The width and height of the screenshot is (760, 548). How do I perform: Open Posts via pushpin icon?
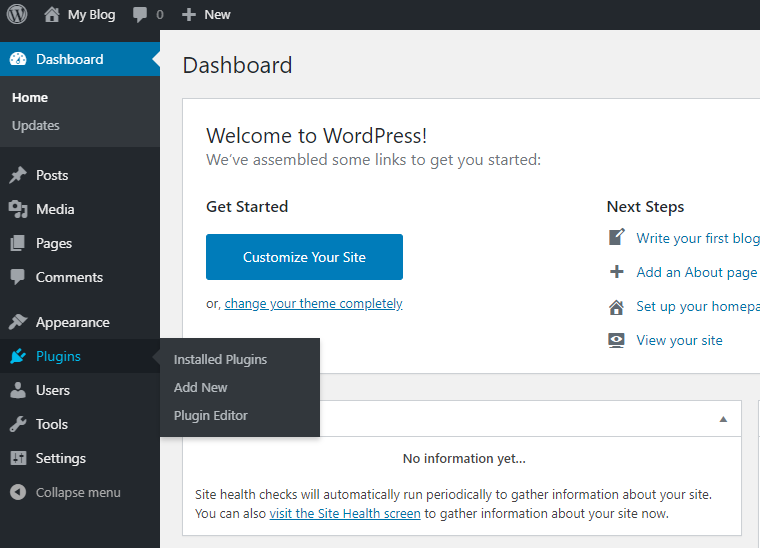[x=18, y=175]
